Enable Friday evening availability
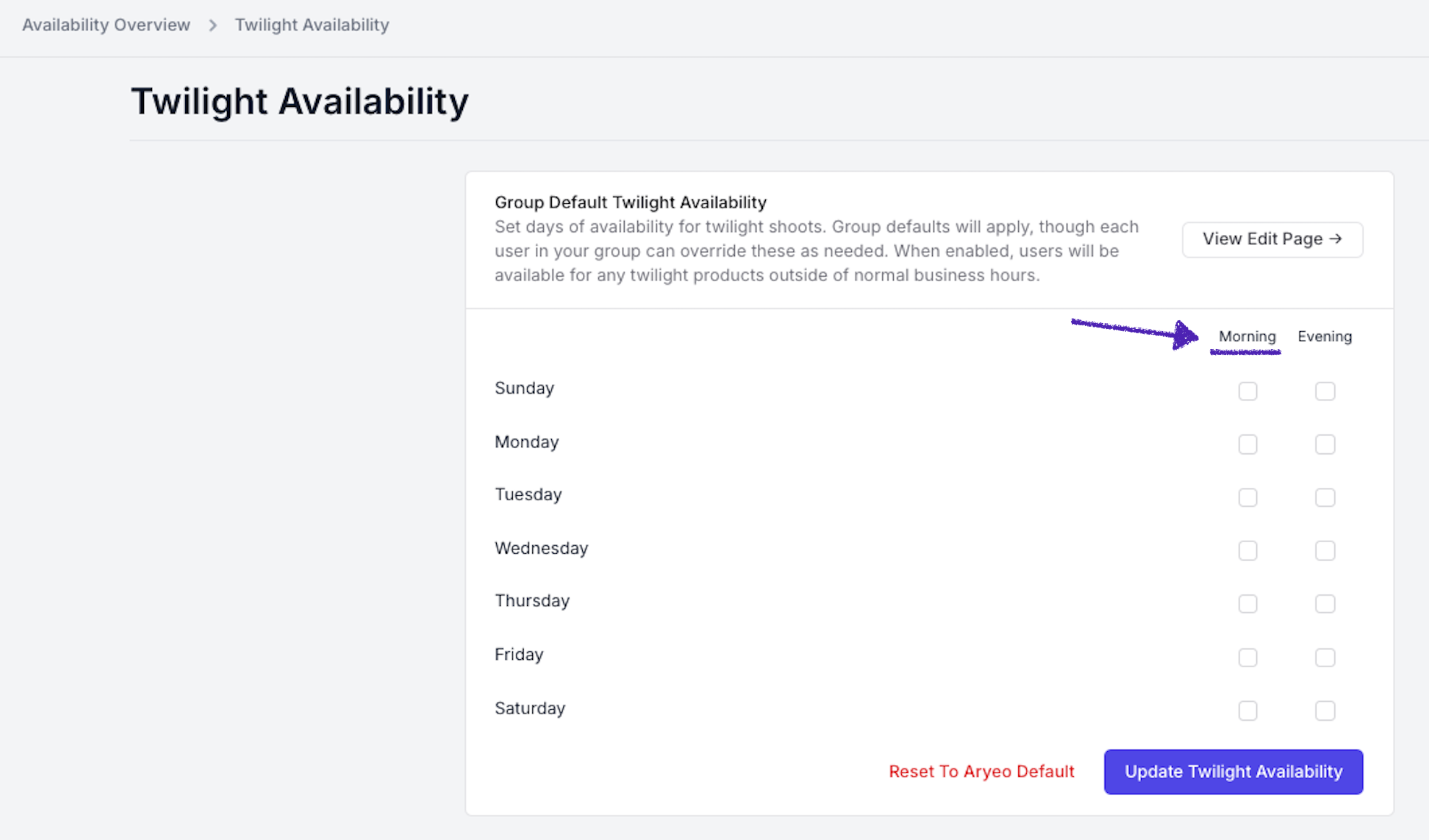 [x=1325, y=657]
